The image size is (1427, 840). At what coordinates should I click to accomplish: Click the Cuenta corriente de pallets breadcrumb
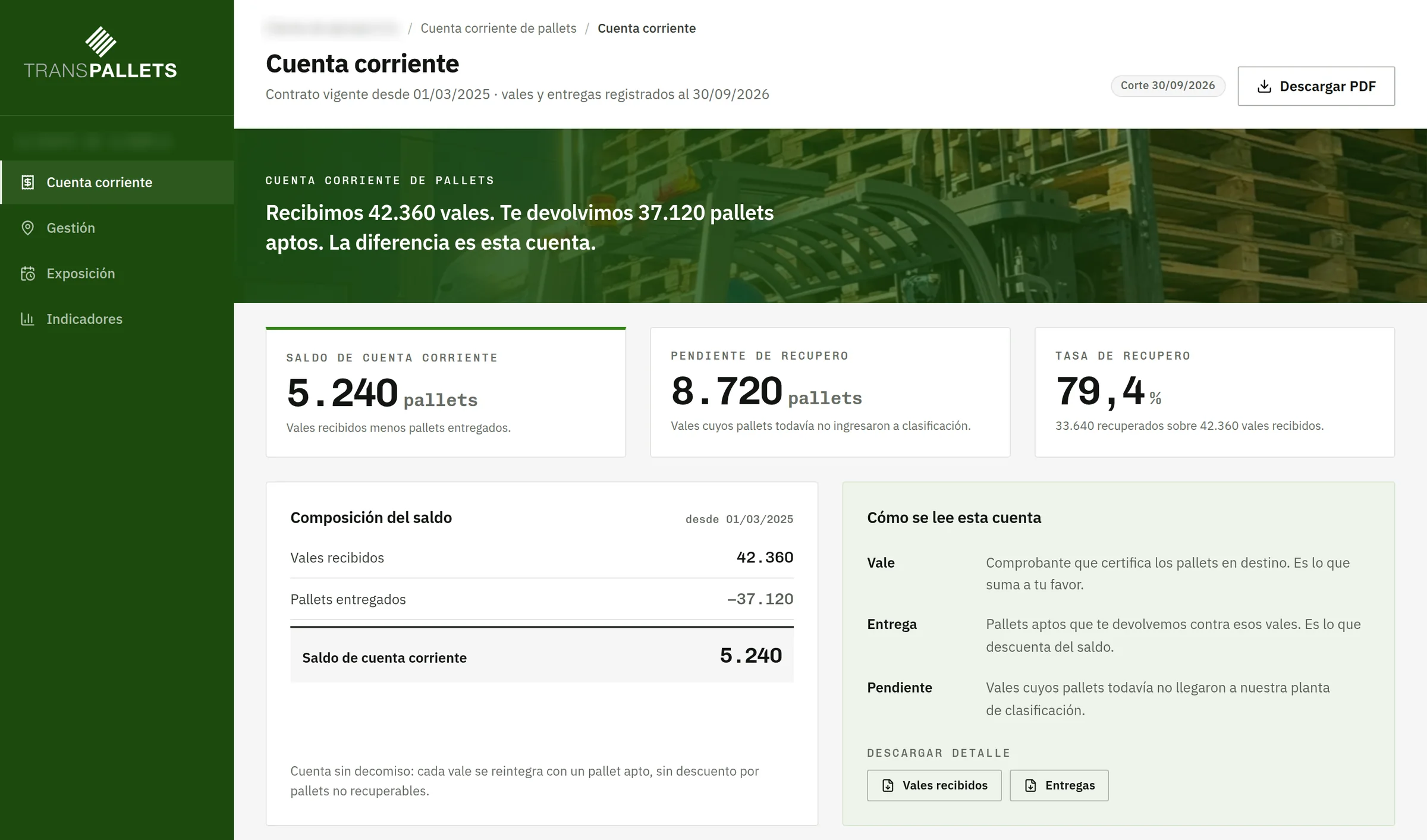498,28
